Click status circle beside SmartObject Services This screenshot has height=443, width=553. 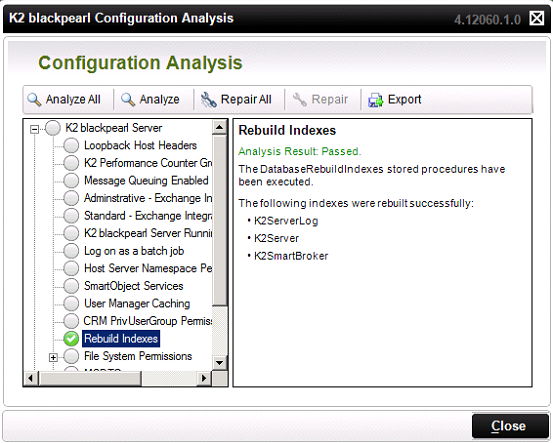pyautogui.click(x=71, y=286)
